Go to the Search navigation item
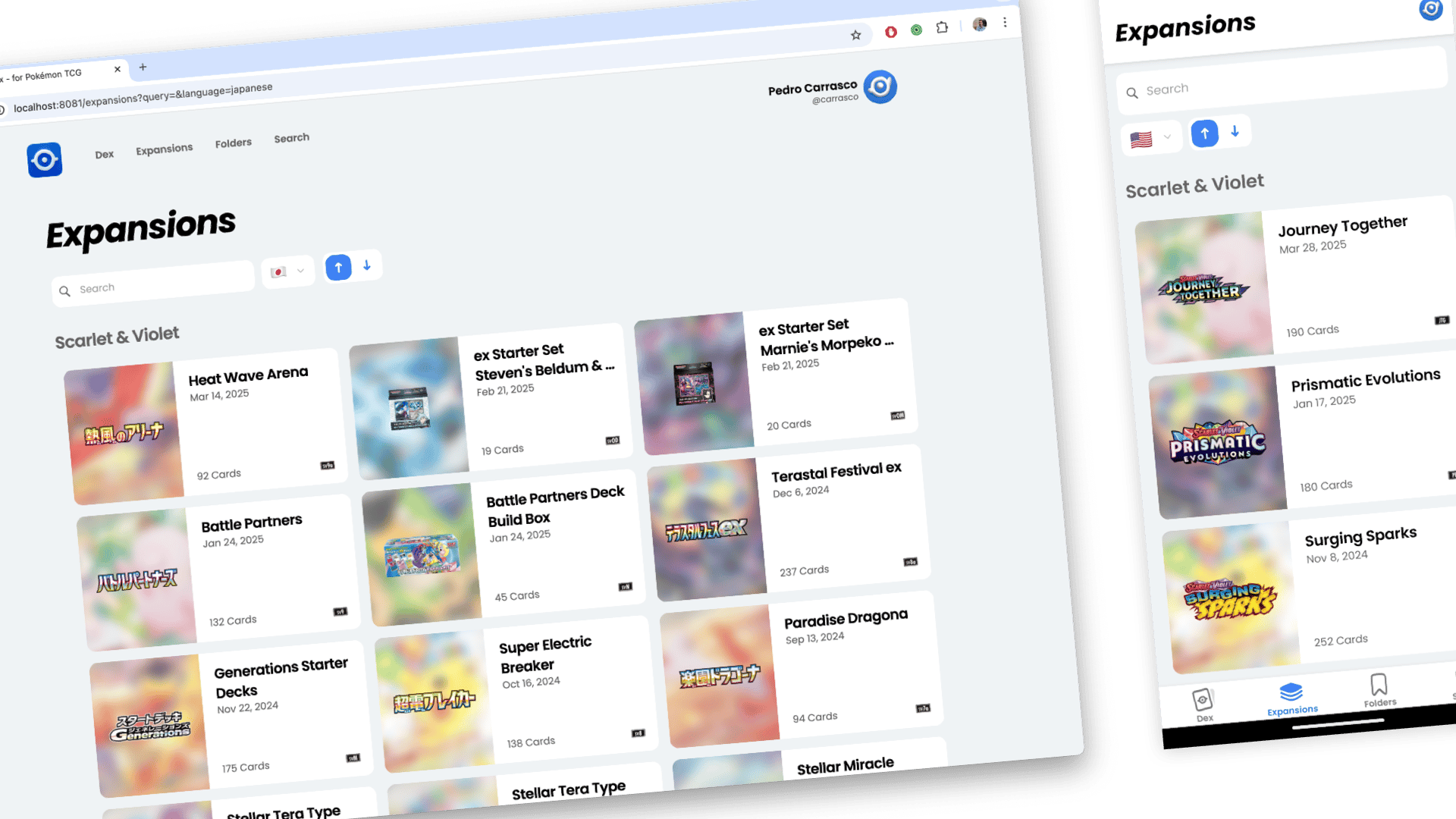 [x=291, y=138]
